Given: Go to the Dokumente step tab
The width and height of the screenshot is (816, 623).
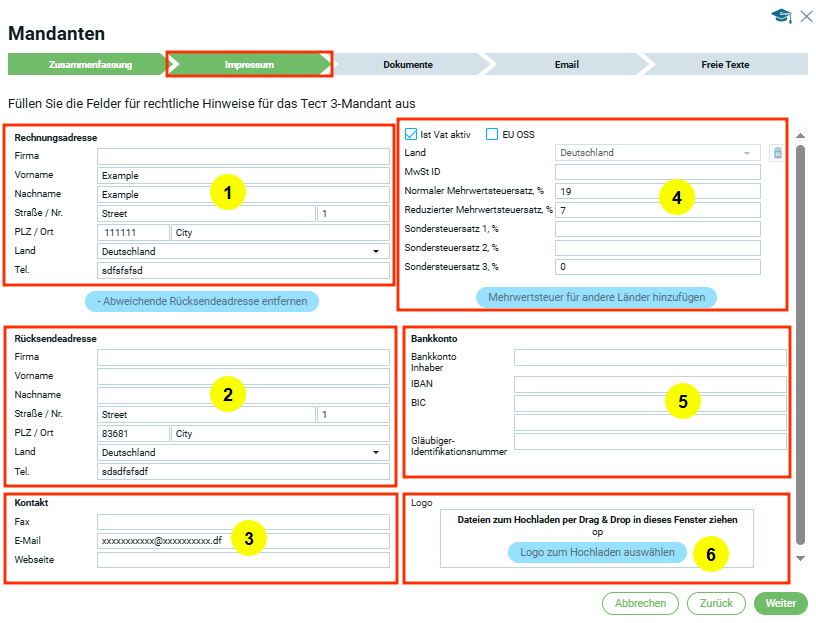Looking at the screenshot, I should pos(408,64).
